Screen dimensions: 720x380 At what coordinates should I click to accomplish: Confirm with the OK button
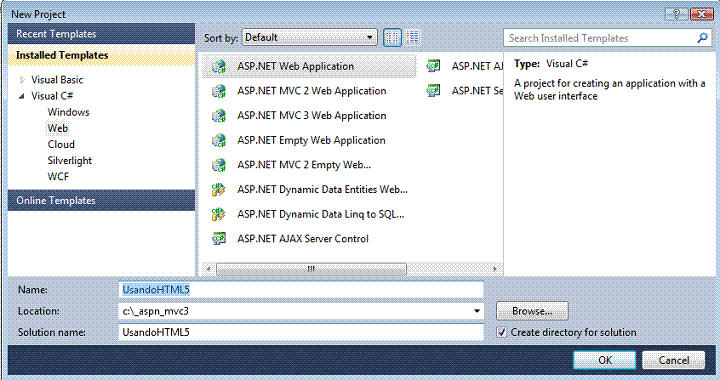pos(605,360)
